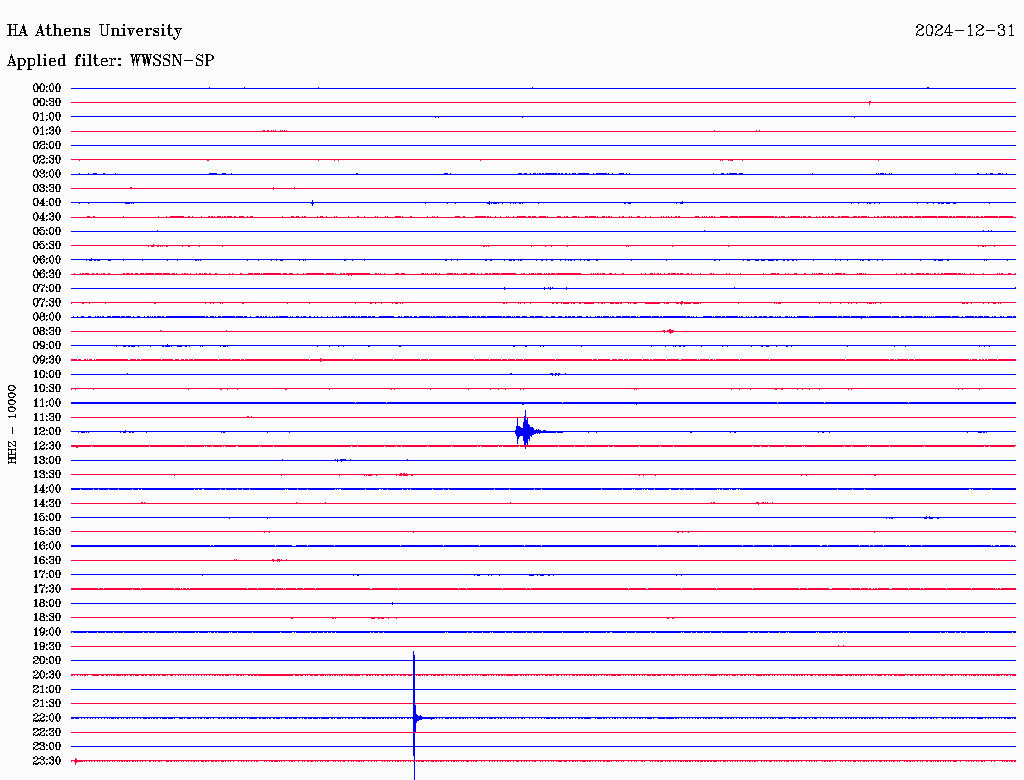Click the 19:30 time label

tap(47, 647)
